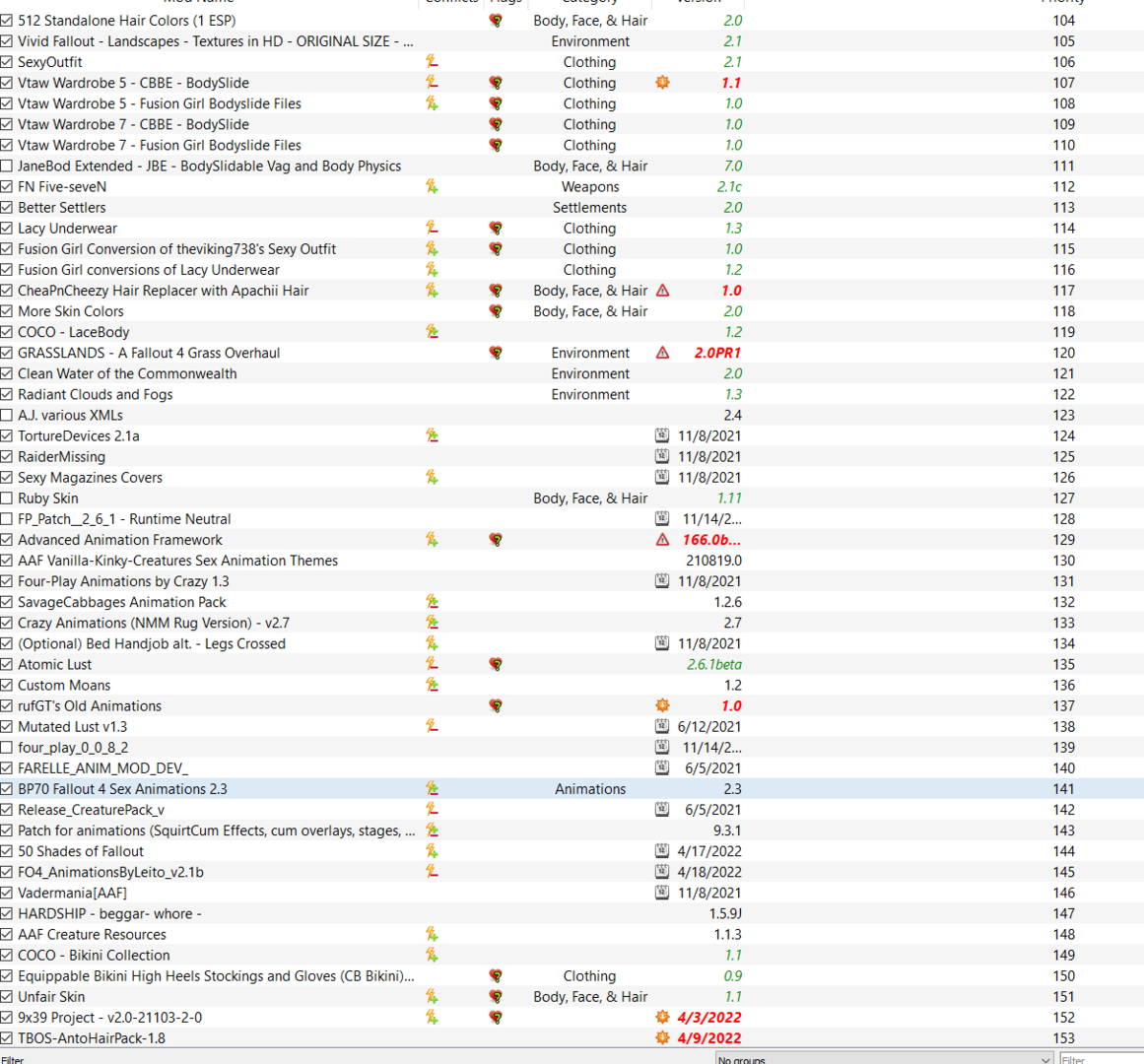Click the heart flag icon for Lacy Underwear

click(496, 229)
